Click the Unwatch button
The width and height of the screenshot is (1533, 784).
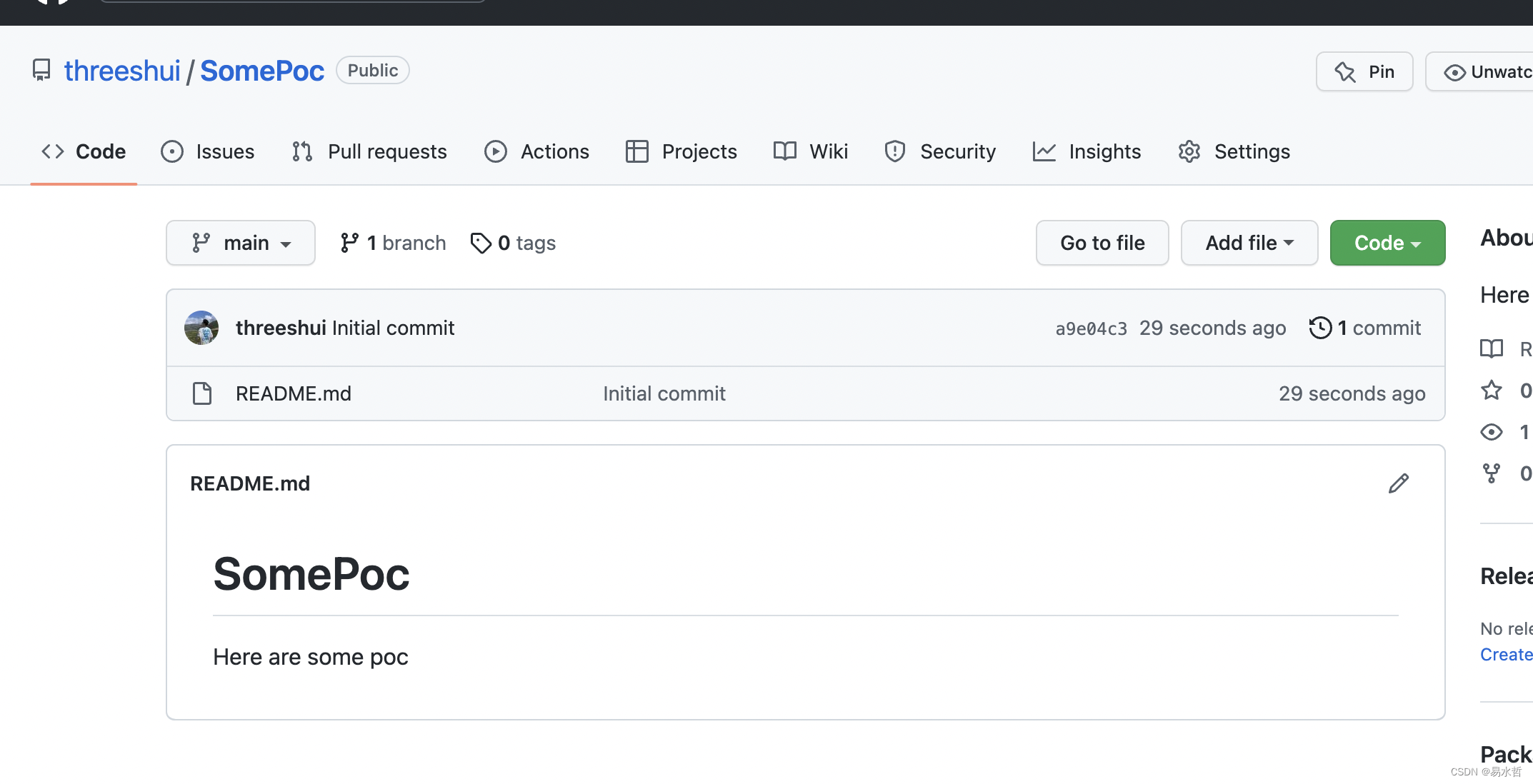tap(1480, 71)
